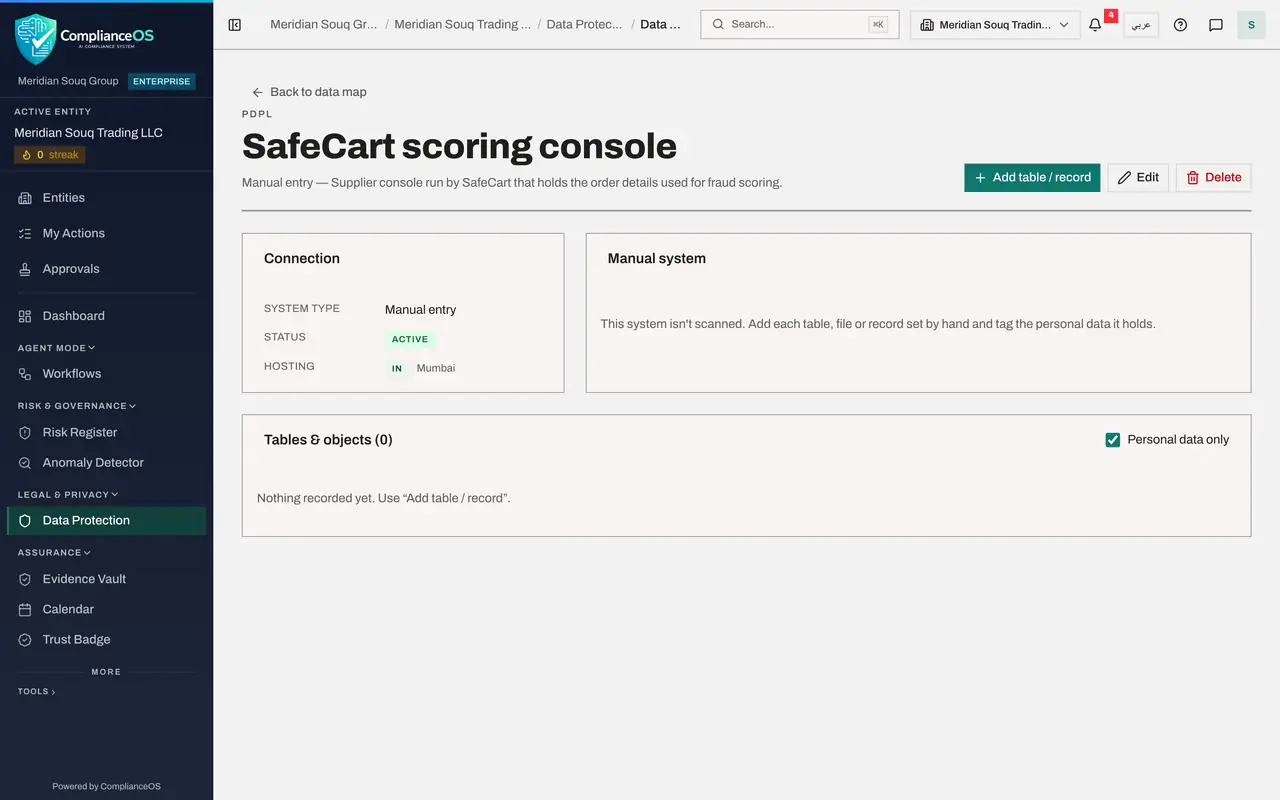The width and height of the screenshot is (1280, 800).
Task: Go back to data map
Action: [x=309, y=92]
